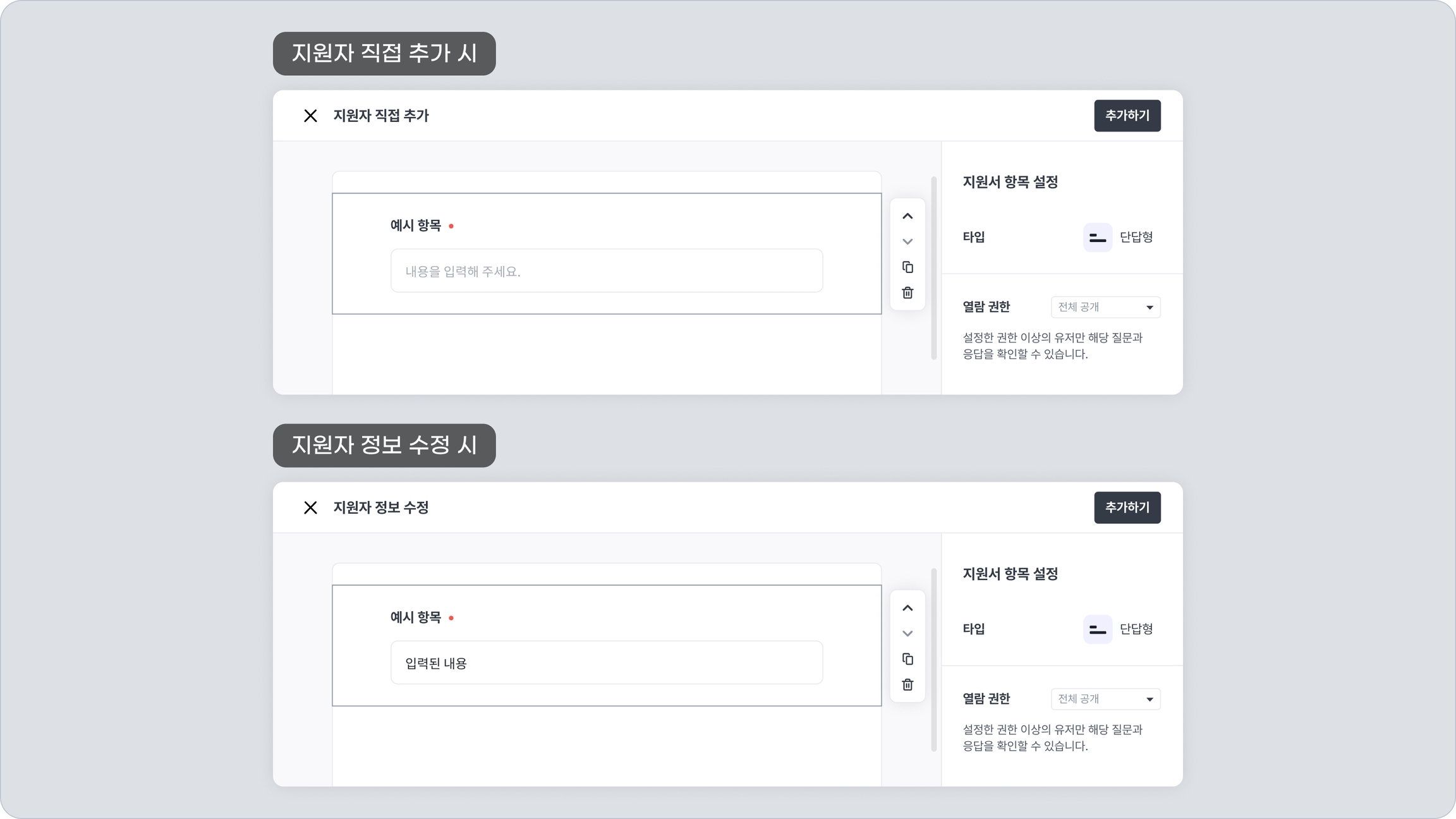Close the 지원자 직접 추가 dialog
The image size is (1456, 819).
tap(310, 116)
